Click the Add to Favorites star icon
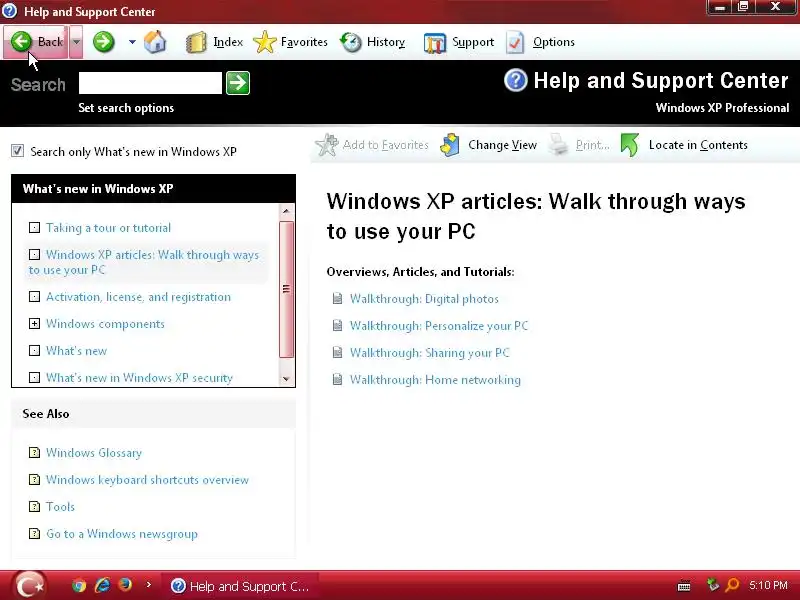This screenshot has width=800, height=600. (327, 145)
